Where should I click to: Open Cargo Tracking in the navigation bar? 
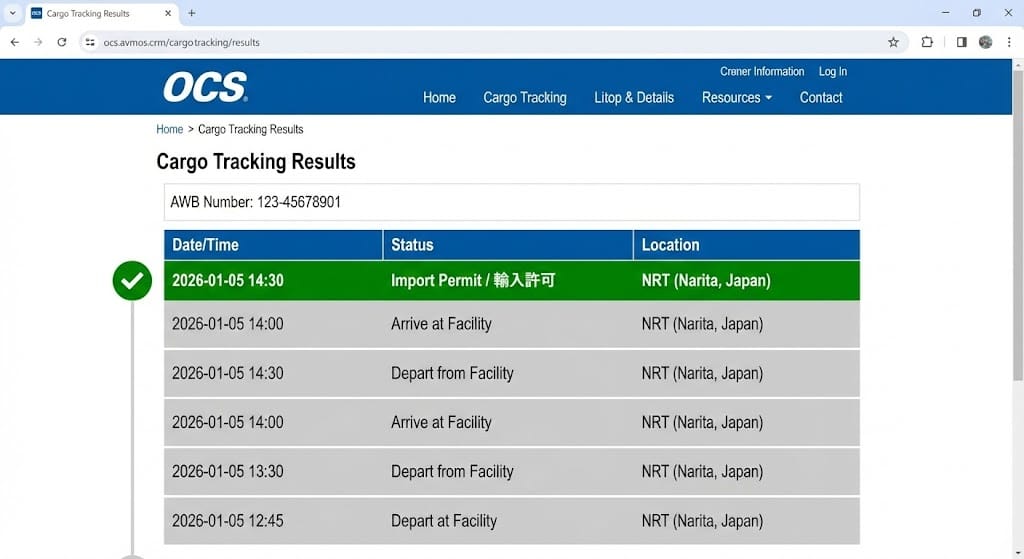pos(525,98)
